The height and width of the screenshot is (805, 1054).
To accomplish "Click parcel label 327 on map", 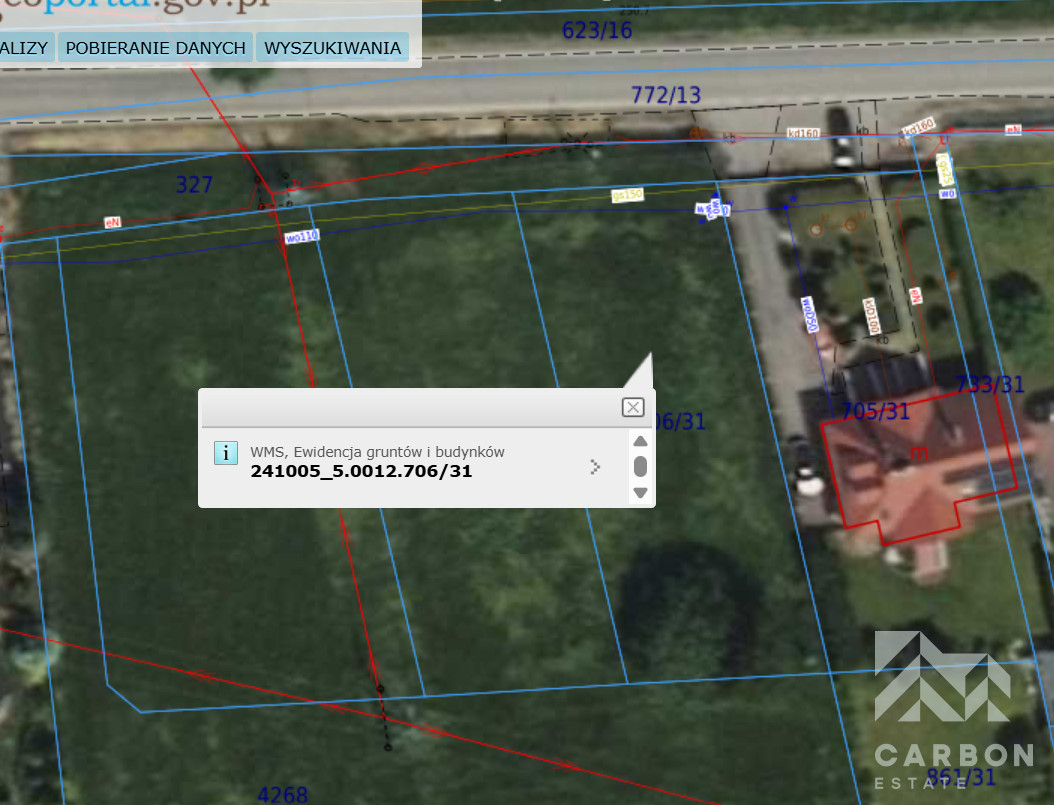I will coord(194,184).
